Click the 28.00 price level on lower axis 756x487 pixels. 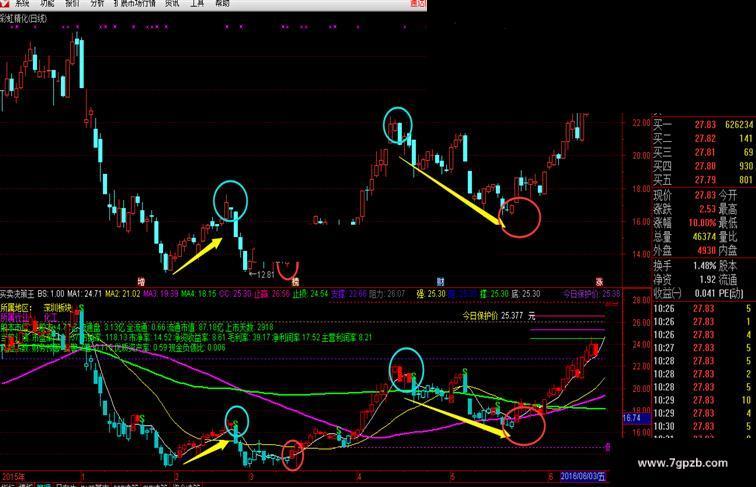[x=641, y=300]
